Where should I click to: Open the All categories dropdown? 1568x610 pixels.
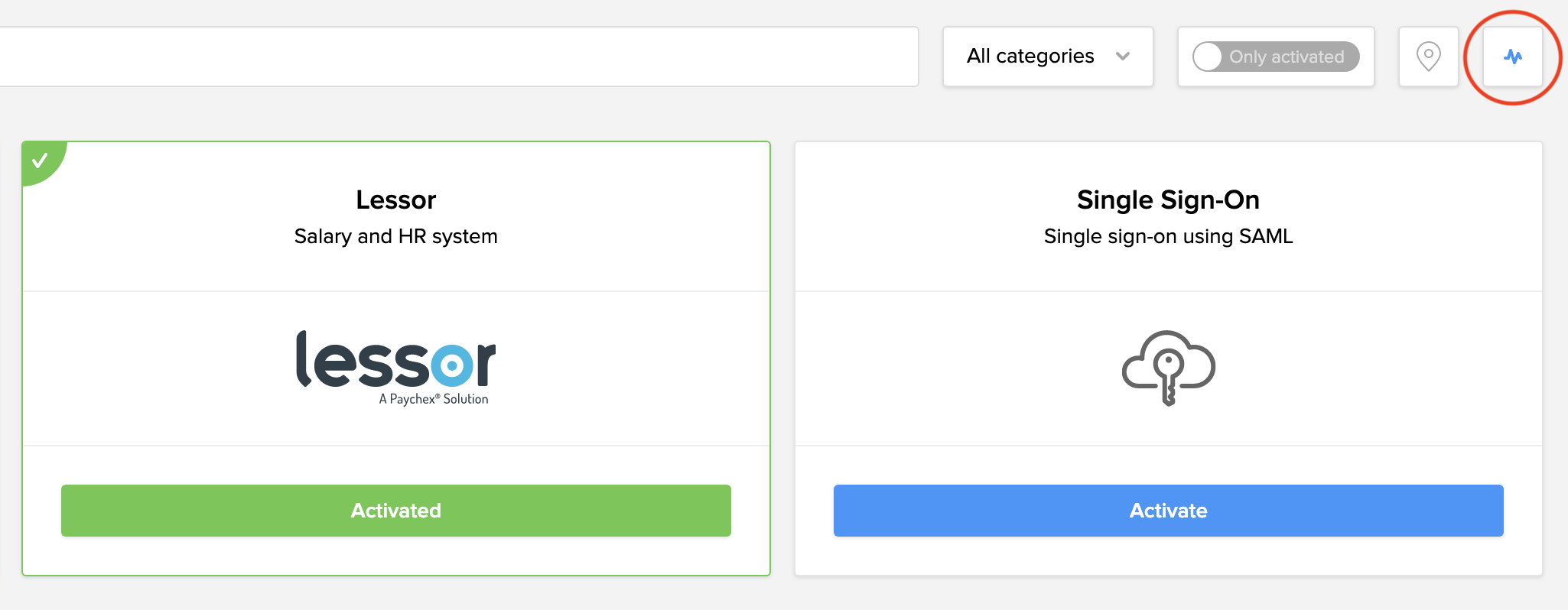point(1047,57)
